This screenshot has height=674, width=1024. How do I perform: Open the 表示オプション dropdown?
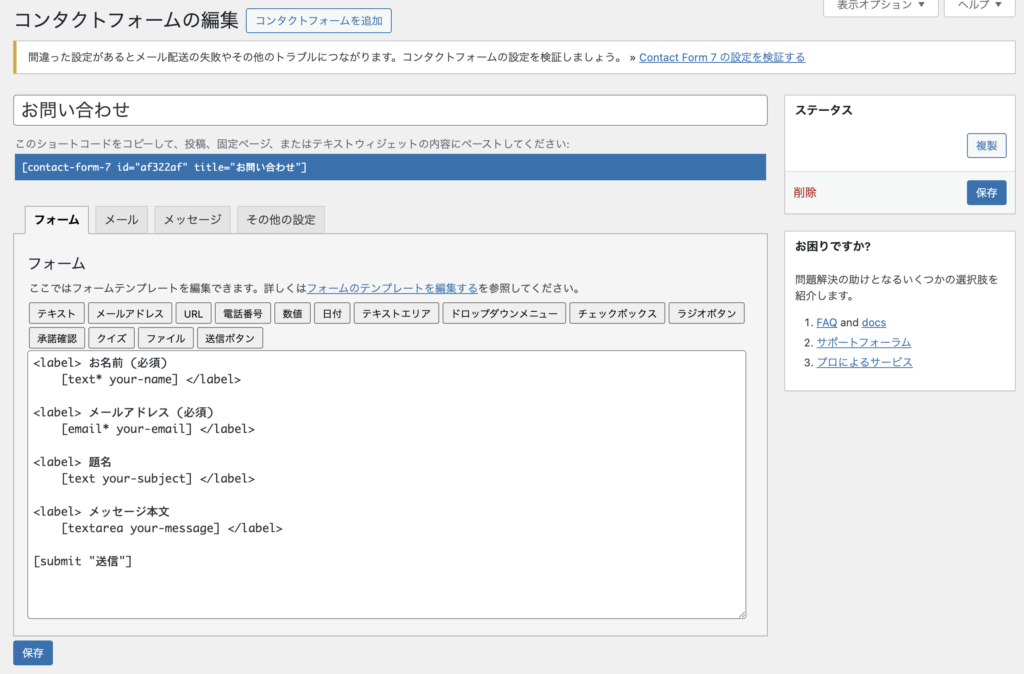880,6
